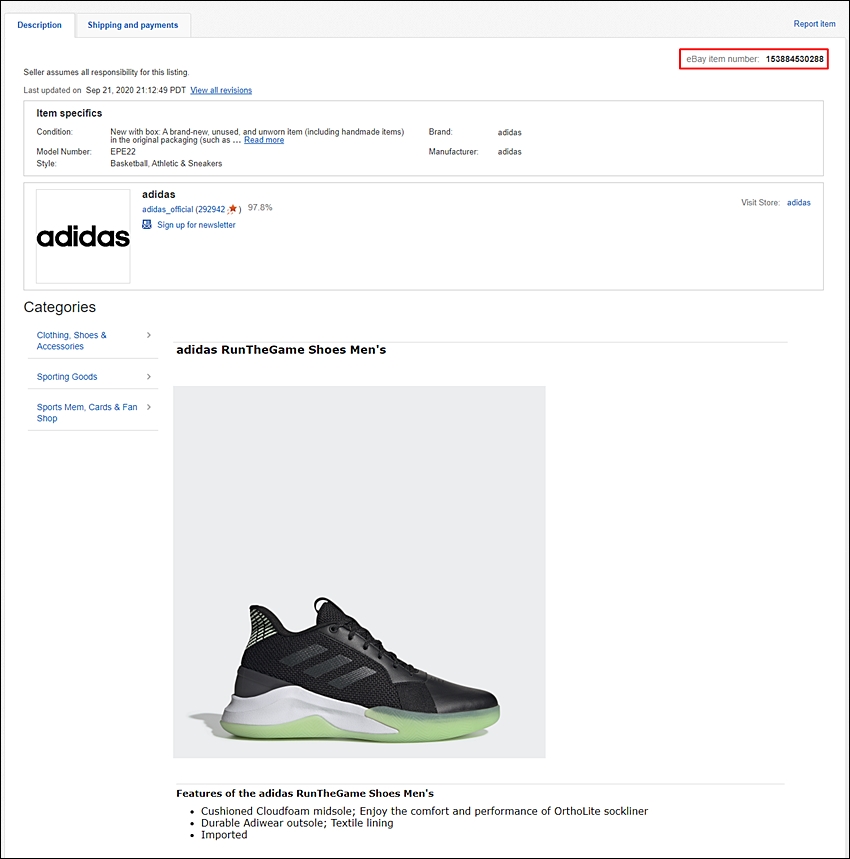Click the seller feedback star icon
850x859 pixels.
(233, 209)
